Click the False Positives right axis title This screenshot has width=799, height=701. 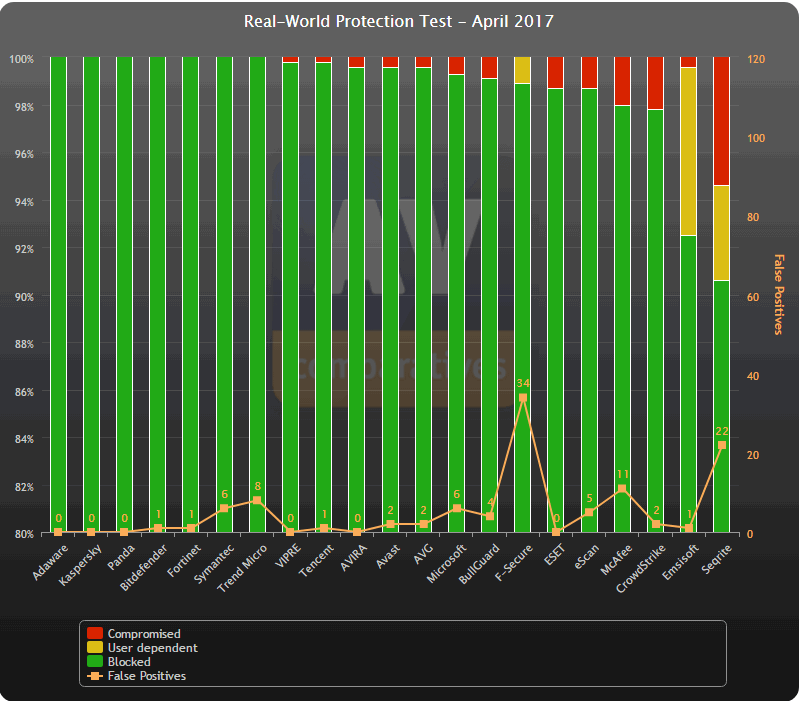point(779,294)
